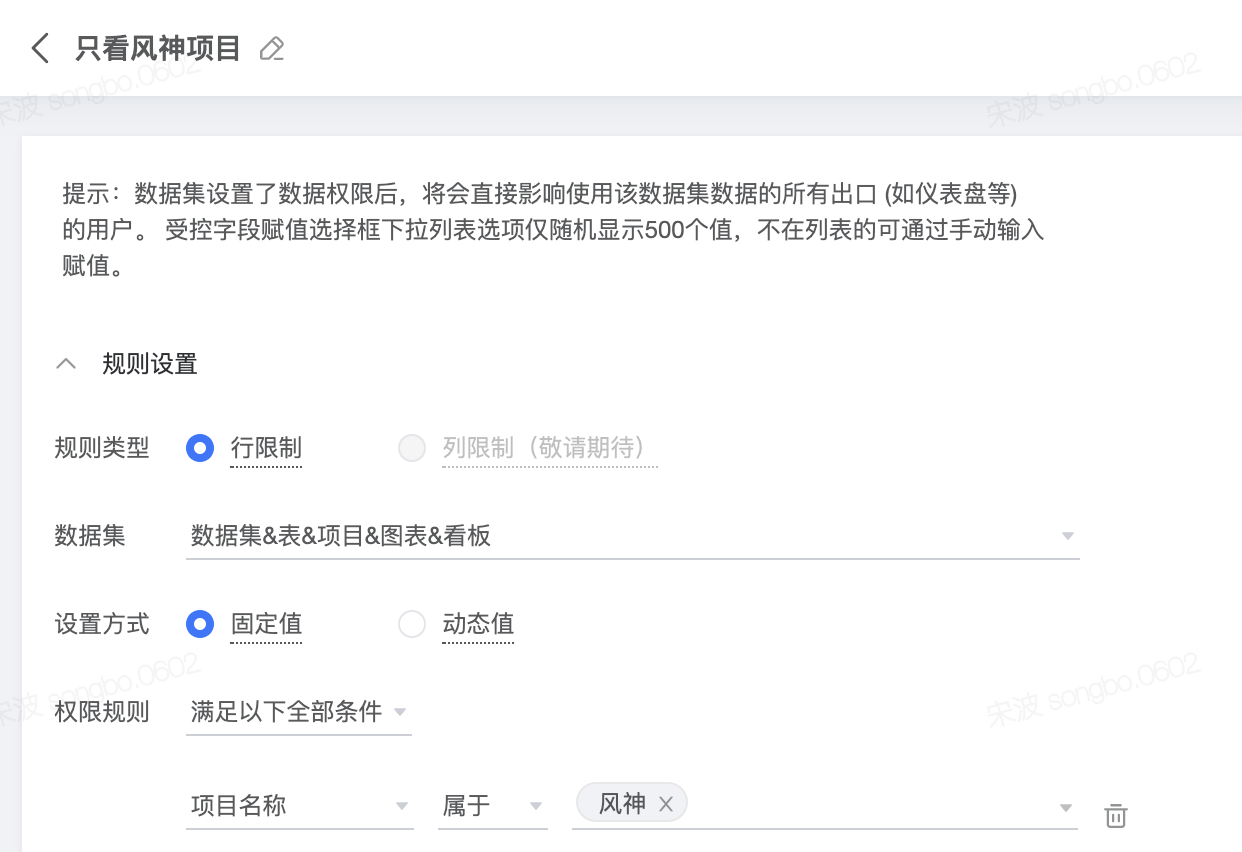Select the 列限制 radio option
Viewport: 1242px width, 852px height.
pyautogui.click(x=412, y=448)
